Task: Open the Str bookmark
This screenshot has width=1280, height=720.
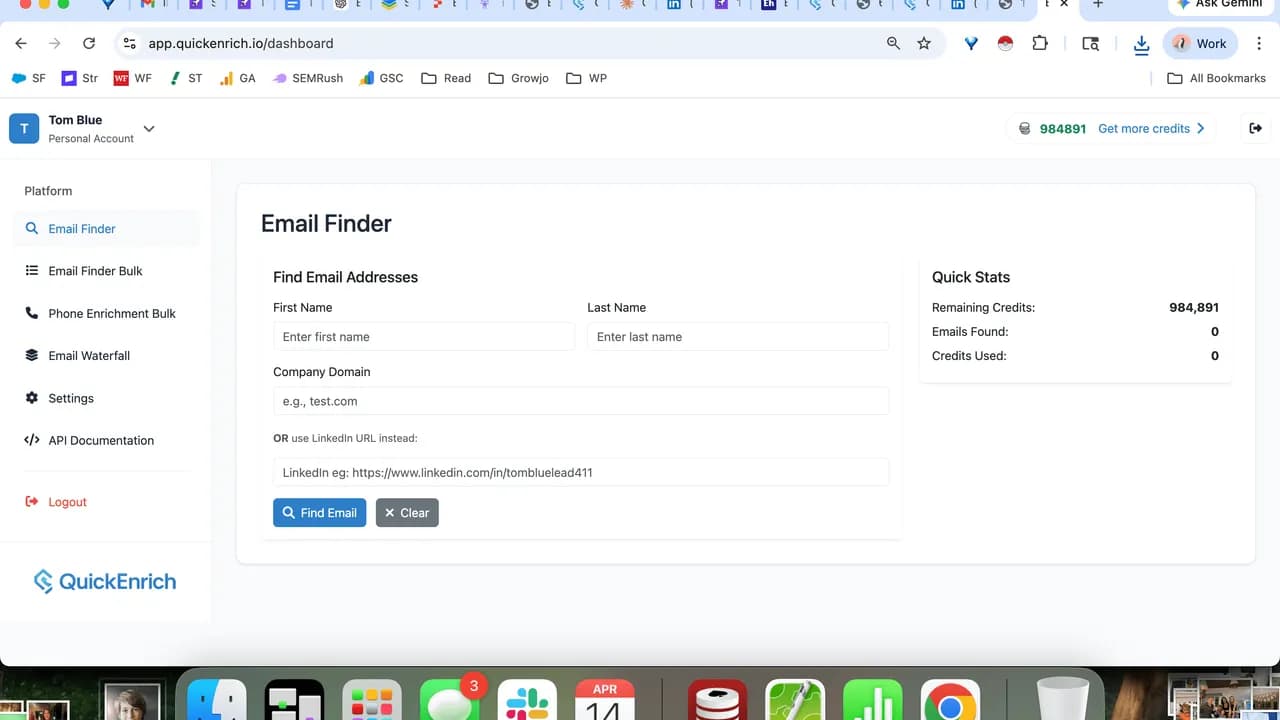Action: pos(80,78)
